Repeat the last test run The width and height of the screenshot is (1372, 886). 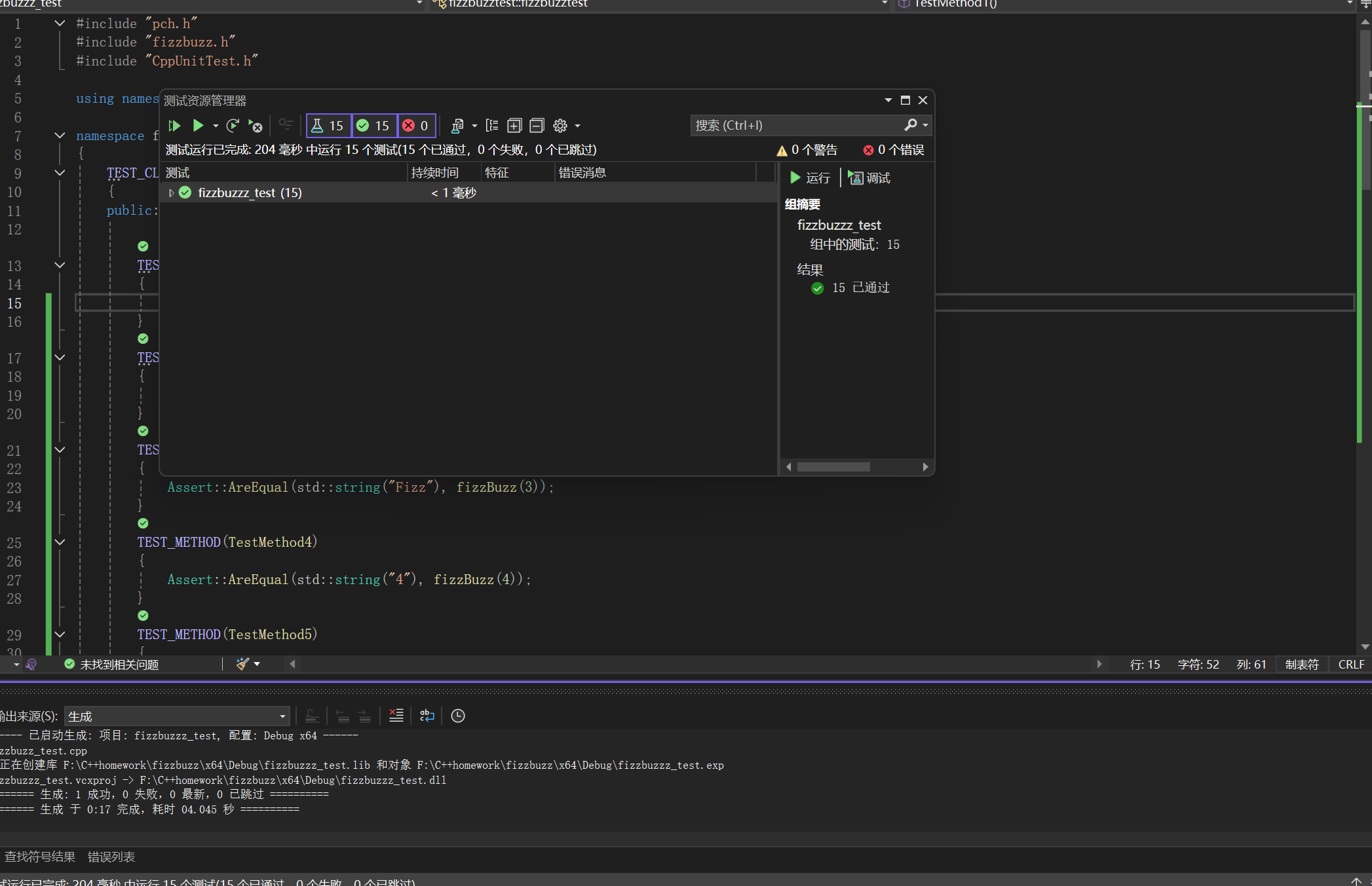coord(233,125)
